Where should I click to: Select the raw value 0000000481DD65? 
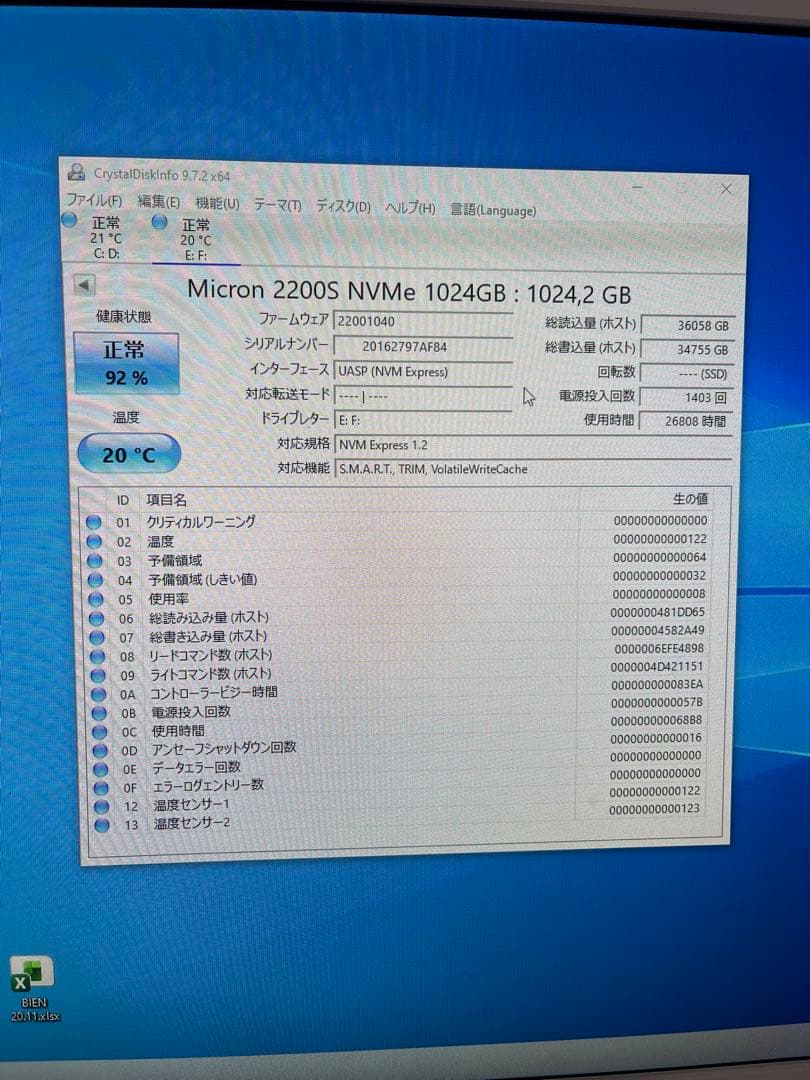(657, 612)
